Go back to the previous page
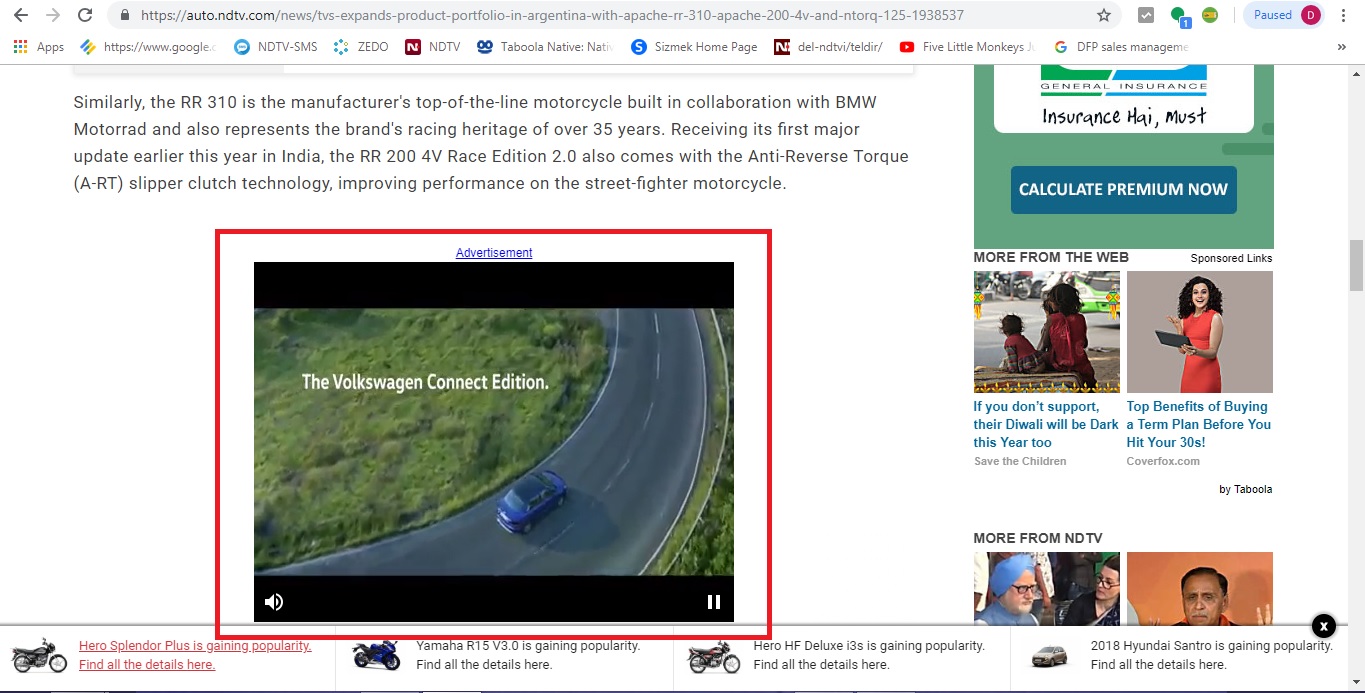Image resolution: width=1365 pixels, height=693 pixels. pyautogui.click(x=21, y=15)
